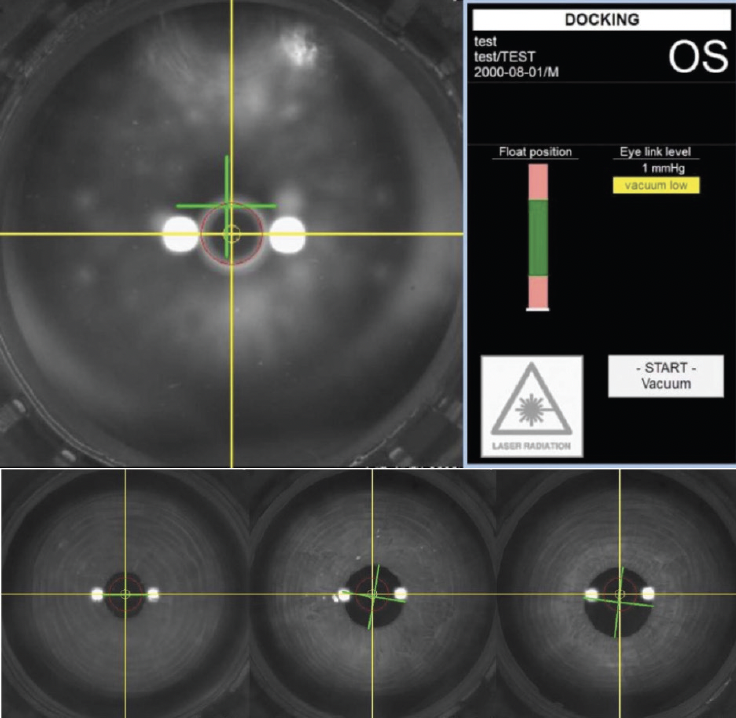Click the DOCKING title bar
The image size is (736, 718).
(x=602, y=20)
